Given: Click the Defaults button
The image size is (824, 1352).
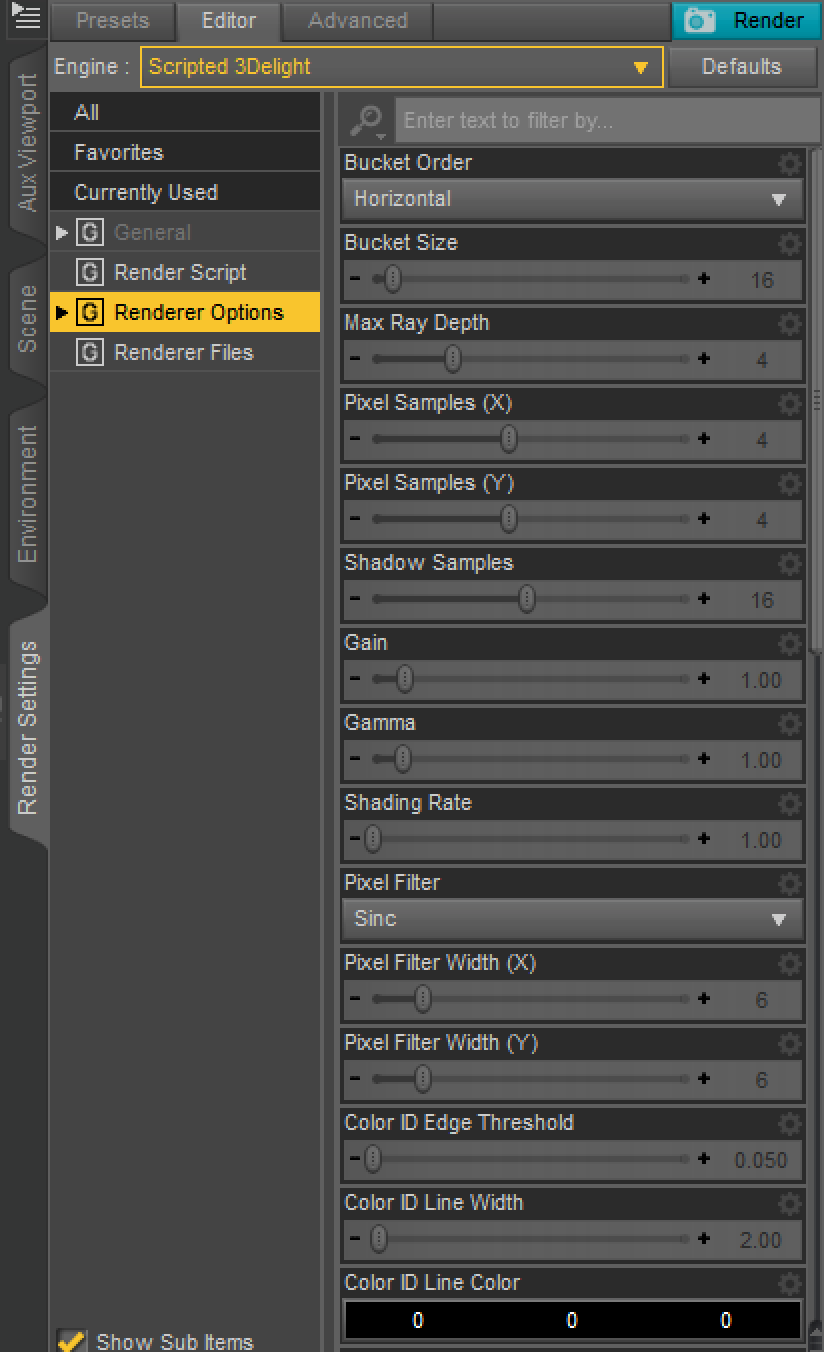Looking at the screenshot, I should pos(741,67).
